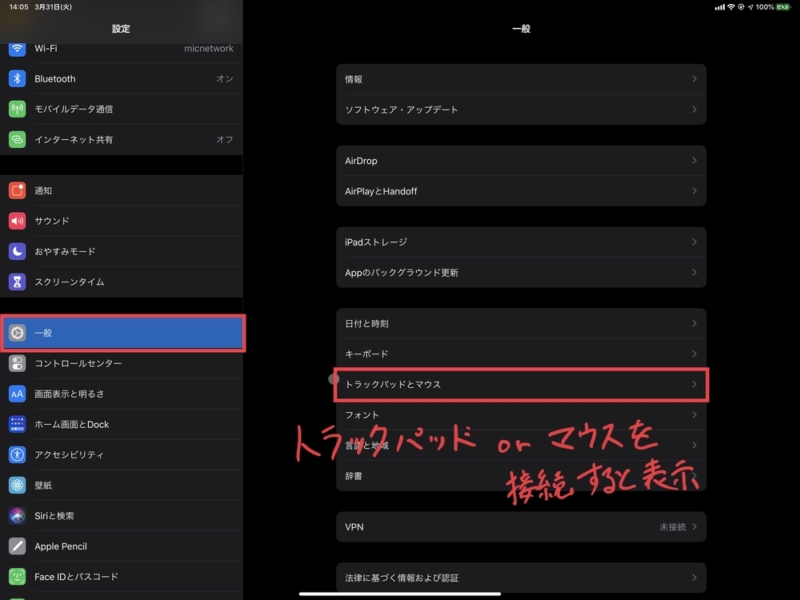Tap the Siri icon in sidebar
800x600 pixels.
click(17, 516)
